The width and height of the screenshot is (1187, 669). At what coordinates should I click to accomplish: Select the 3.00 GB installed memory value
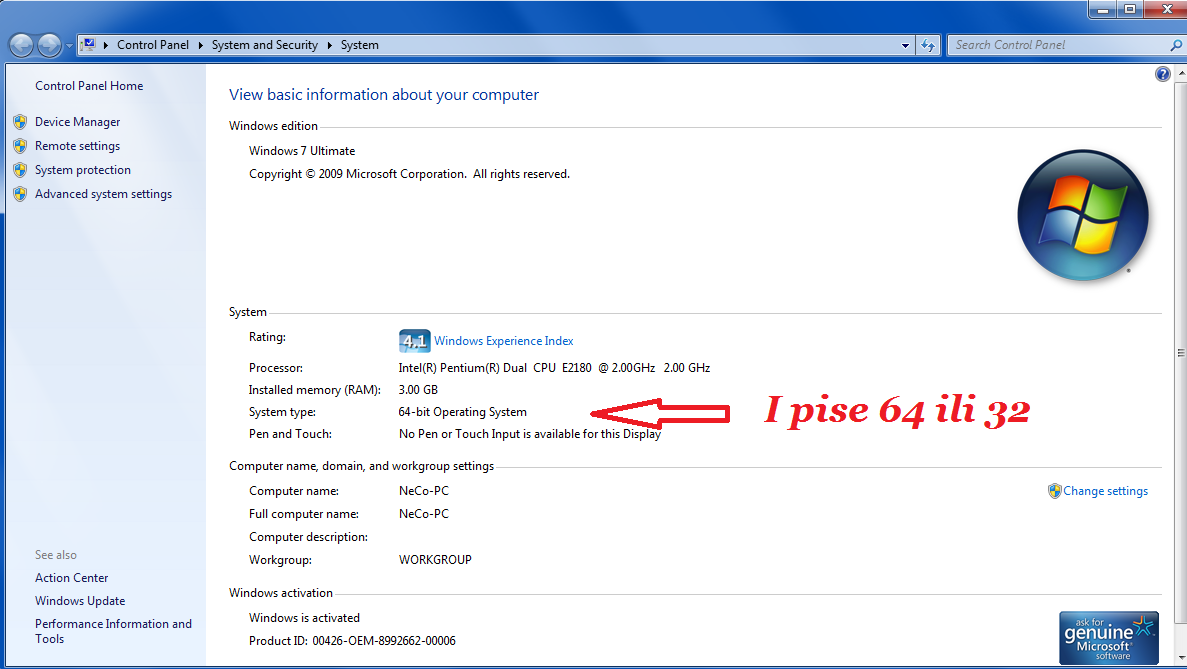(x=418, y=390)
